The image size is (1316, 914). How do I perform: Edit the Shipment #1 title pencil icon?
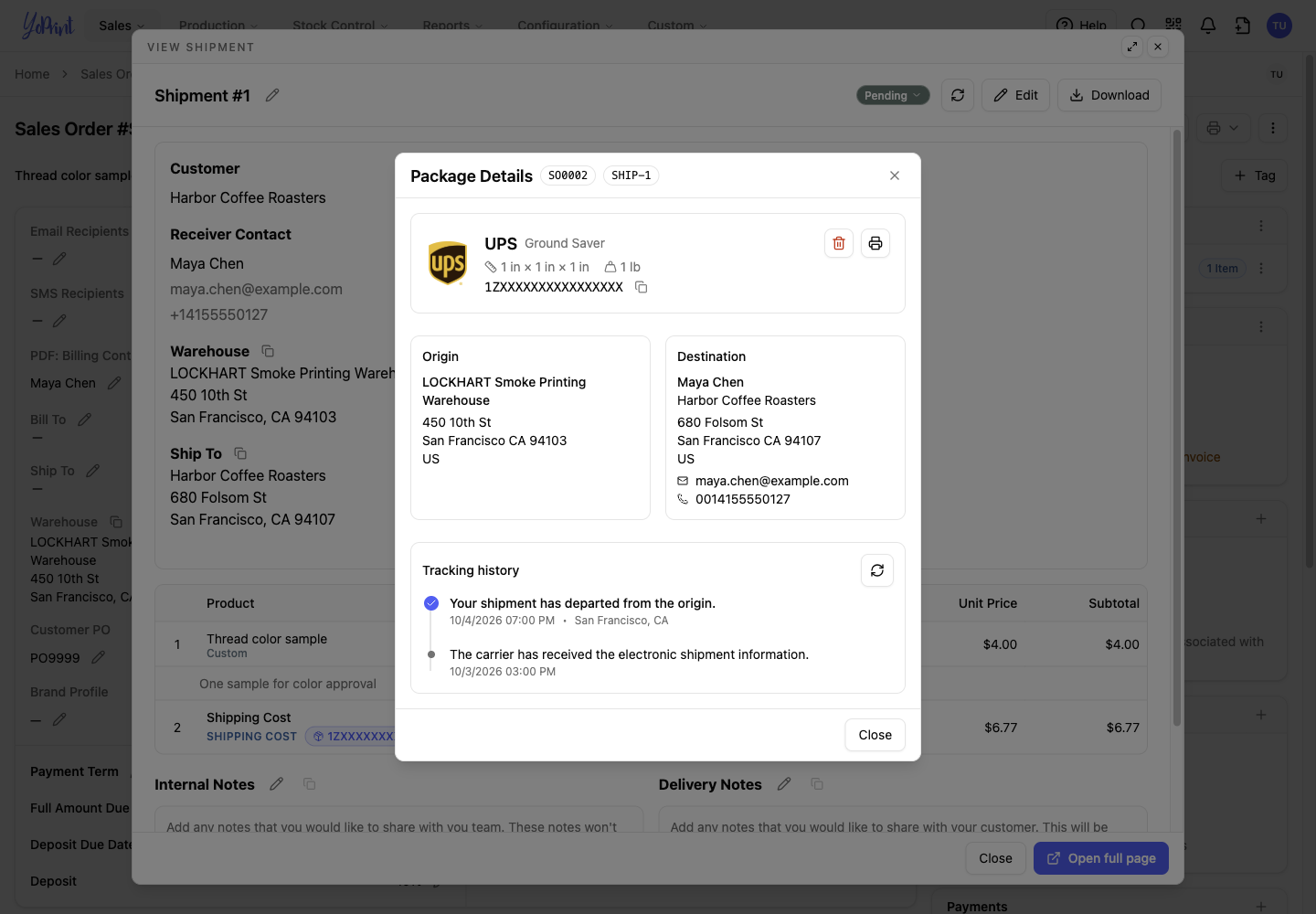[272, 95]
